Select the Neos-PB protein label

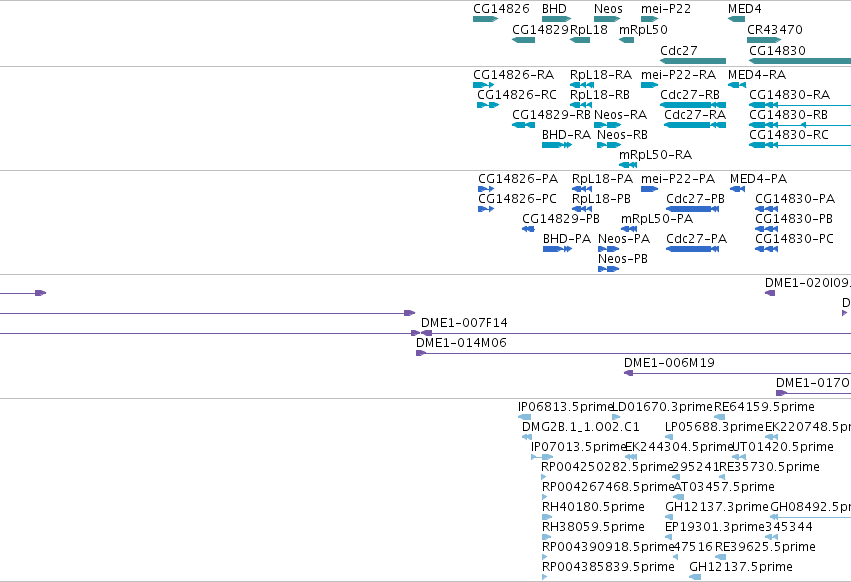pyautogui.click(x=623, y=259)
